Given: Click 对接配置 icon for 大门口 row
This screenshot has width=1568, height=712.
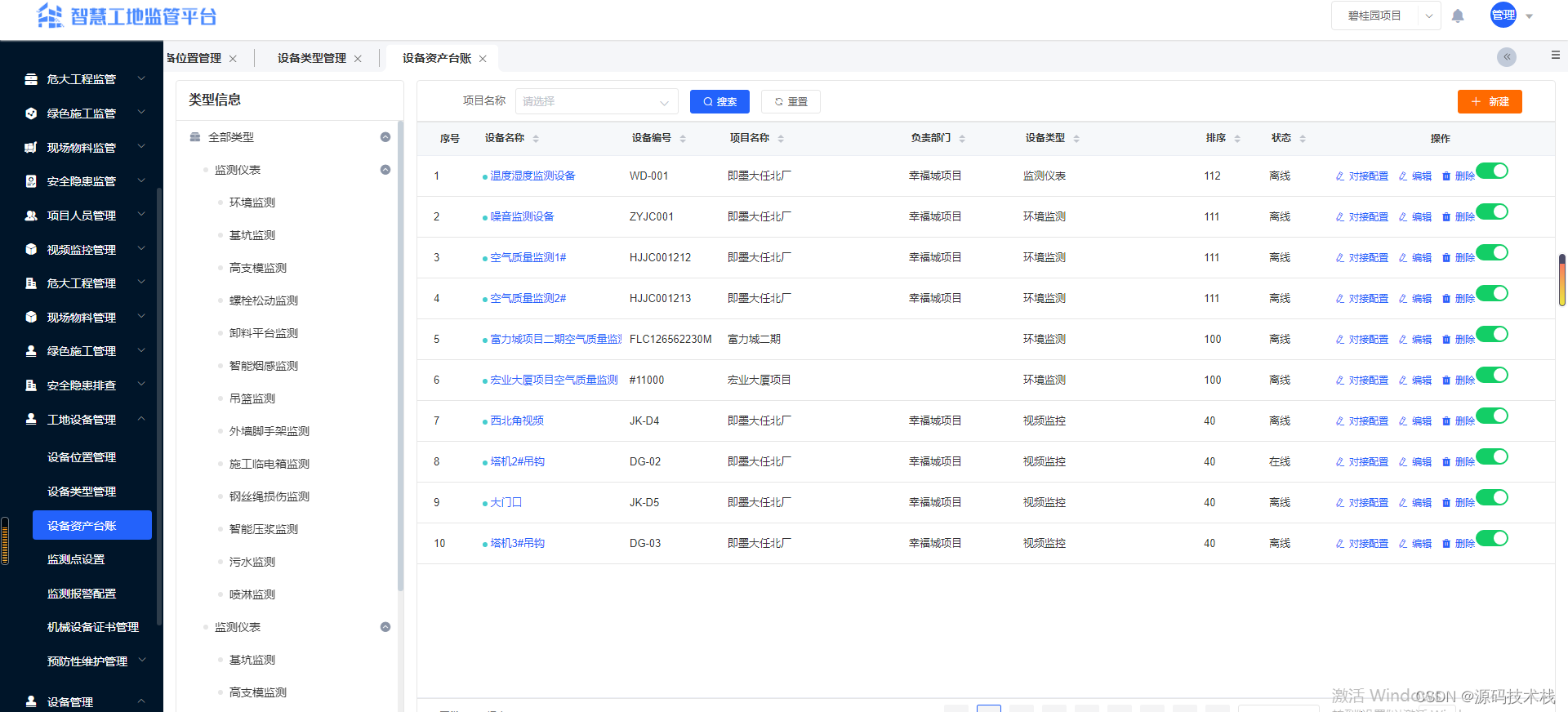Looking at the screenshot, I should point(1340,503).
